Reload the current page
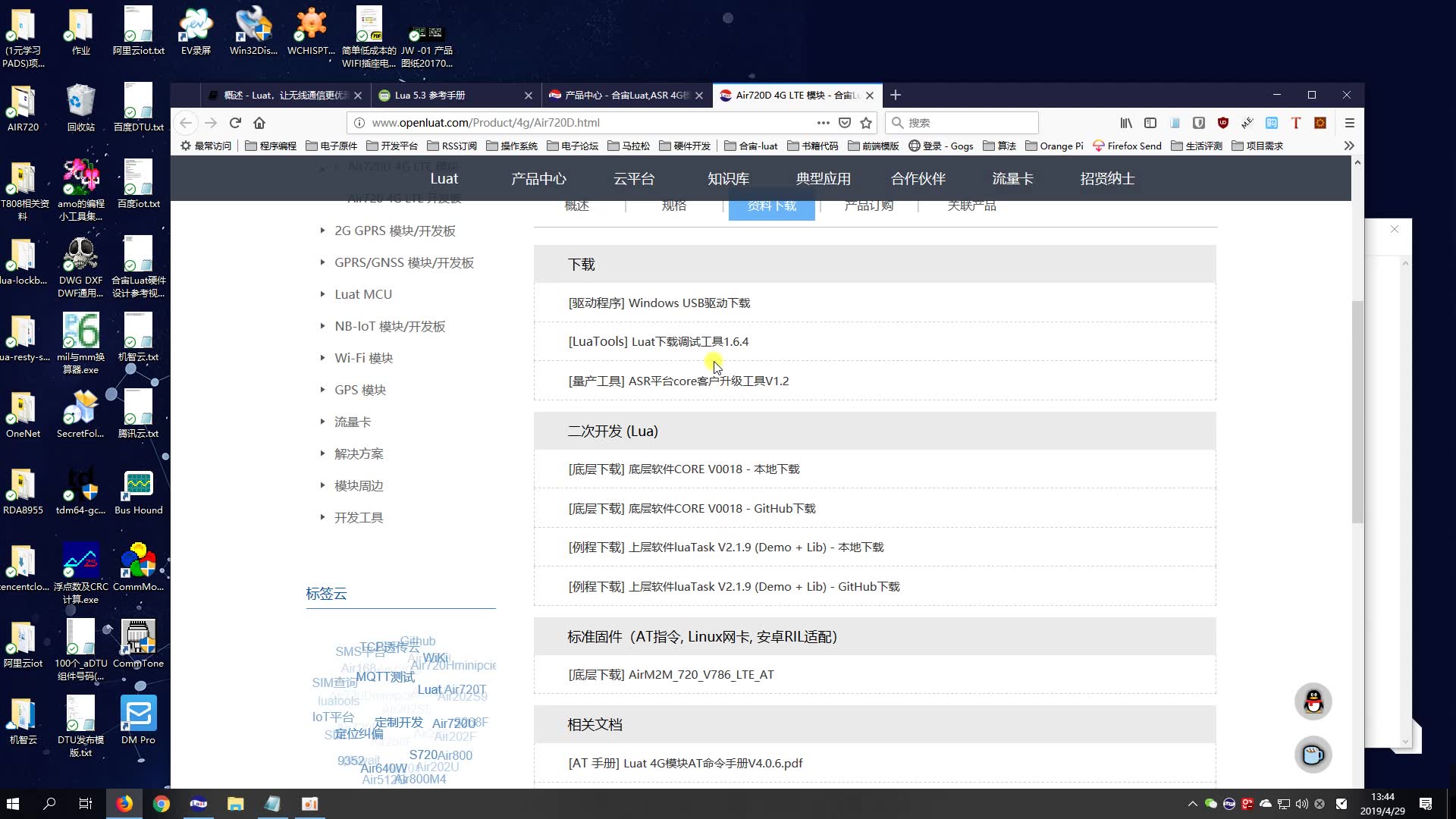The width and height of the screenshot is (1456, 819). click(235, 123)
